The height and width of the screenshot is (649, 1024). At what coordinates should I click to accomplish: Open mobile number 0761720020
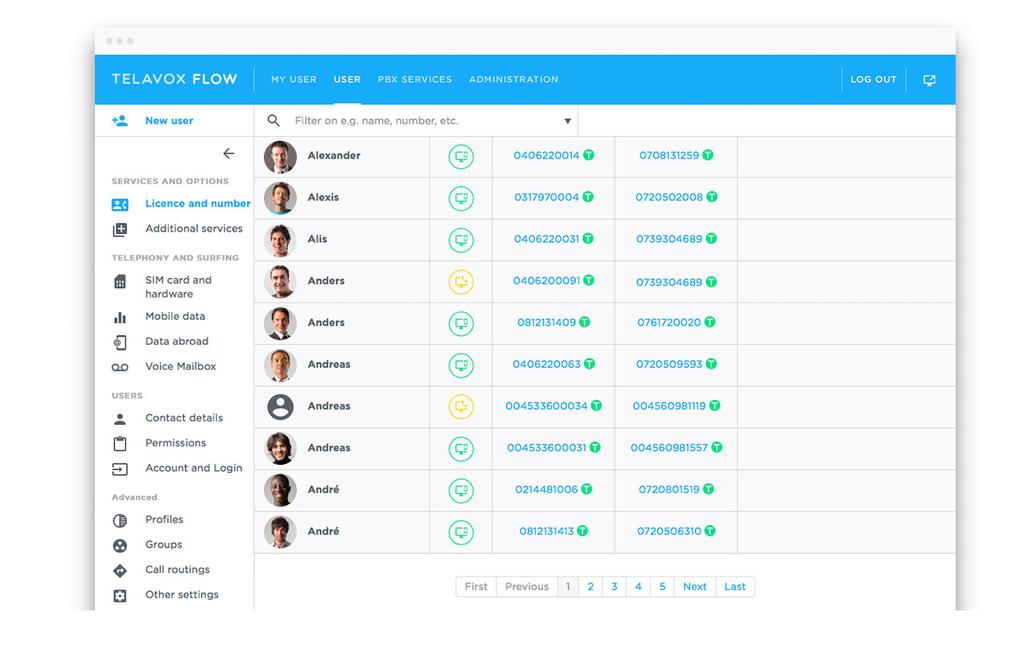669,323
